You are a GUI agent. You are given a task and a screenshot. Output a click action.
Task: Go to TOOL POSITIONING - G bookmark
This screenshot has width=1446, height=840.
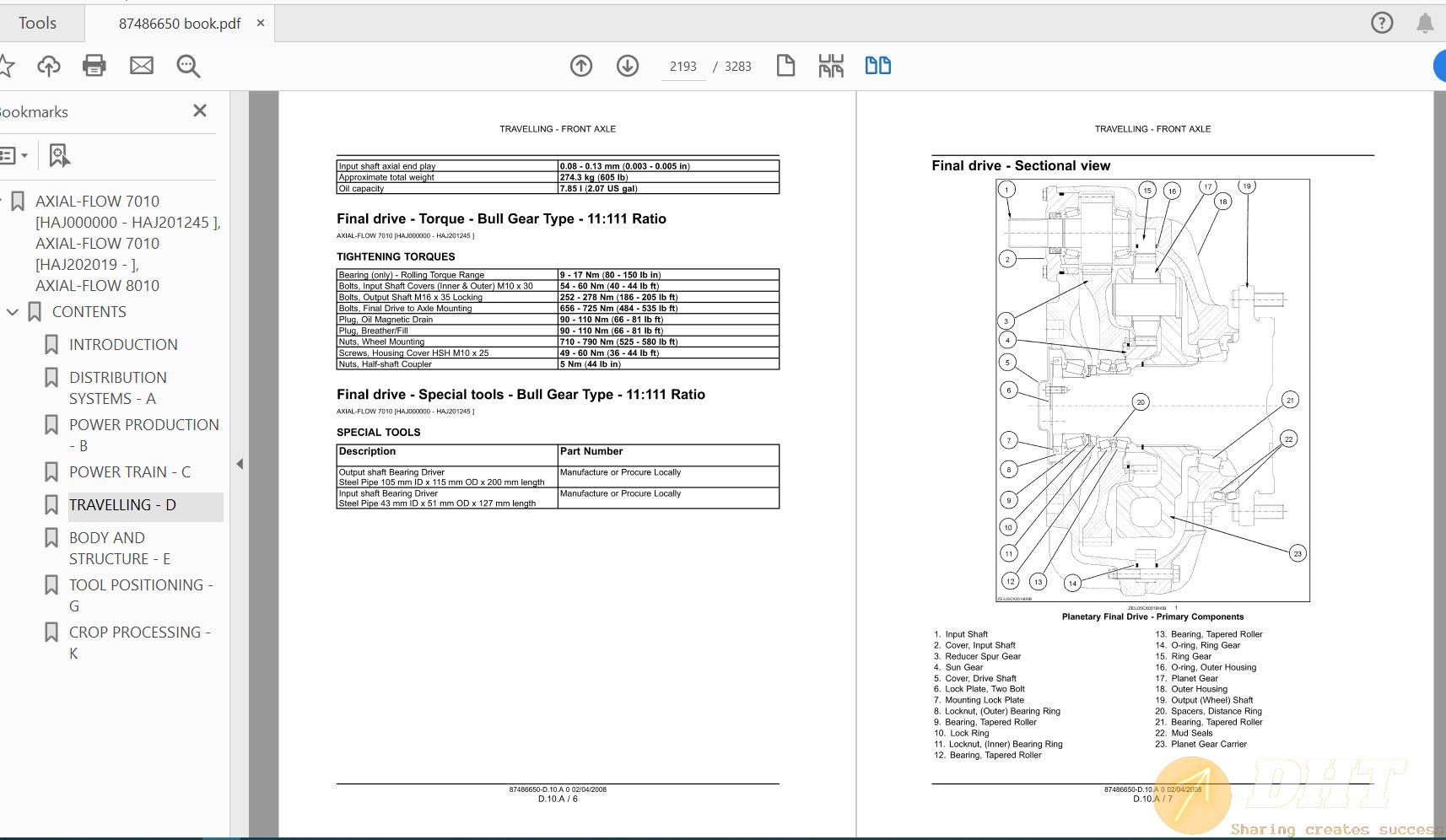click(140, 595)
